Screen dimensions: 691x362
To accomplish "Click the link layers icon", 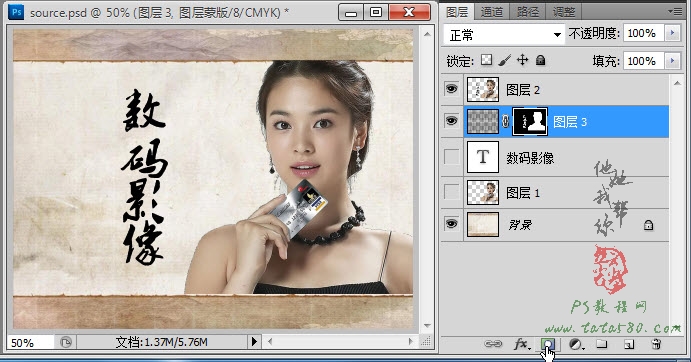I will click(493, 344).
